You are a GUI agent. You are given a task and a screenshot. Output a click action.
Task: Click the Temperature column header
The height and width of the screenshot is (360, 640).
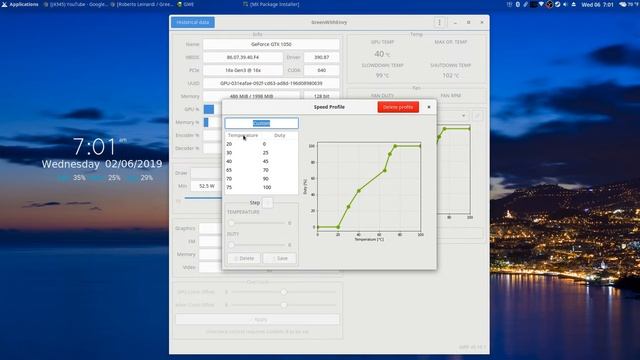point(243,135)
